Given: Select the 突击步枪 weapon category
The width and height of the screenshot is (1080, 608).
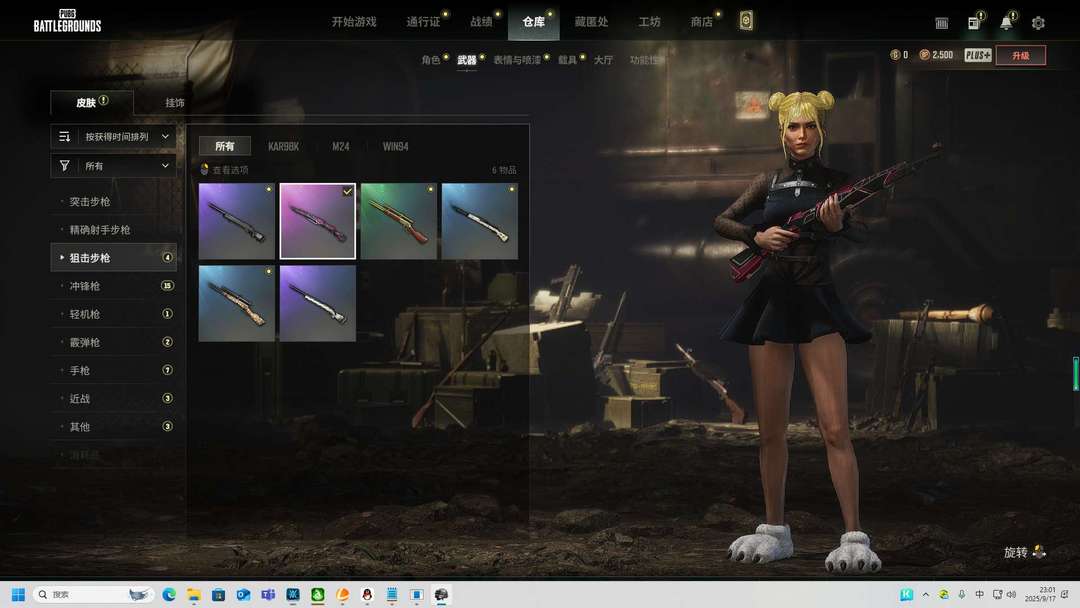Looking at the screenshot, I should click(x=114, y=201).
